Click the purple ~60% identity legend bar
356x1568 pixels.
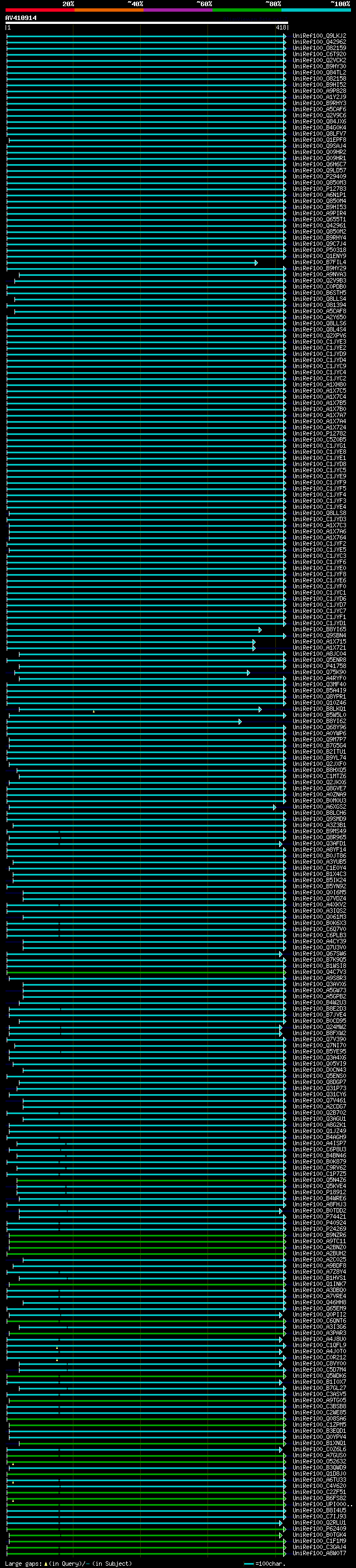(x=179, y=10)
